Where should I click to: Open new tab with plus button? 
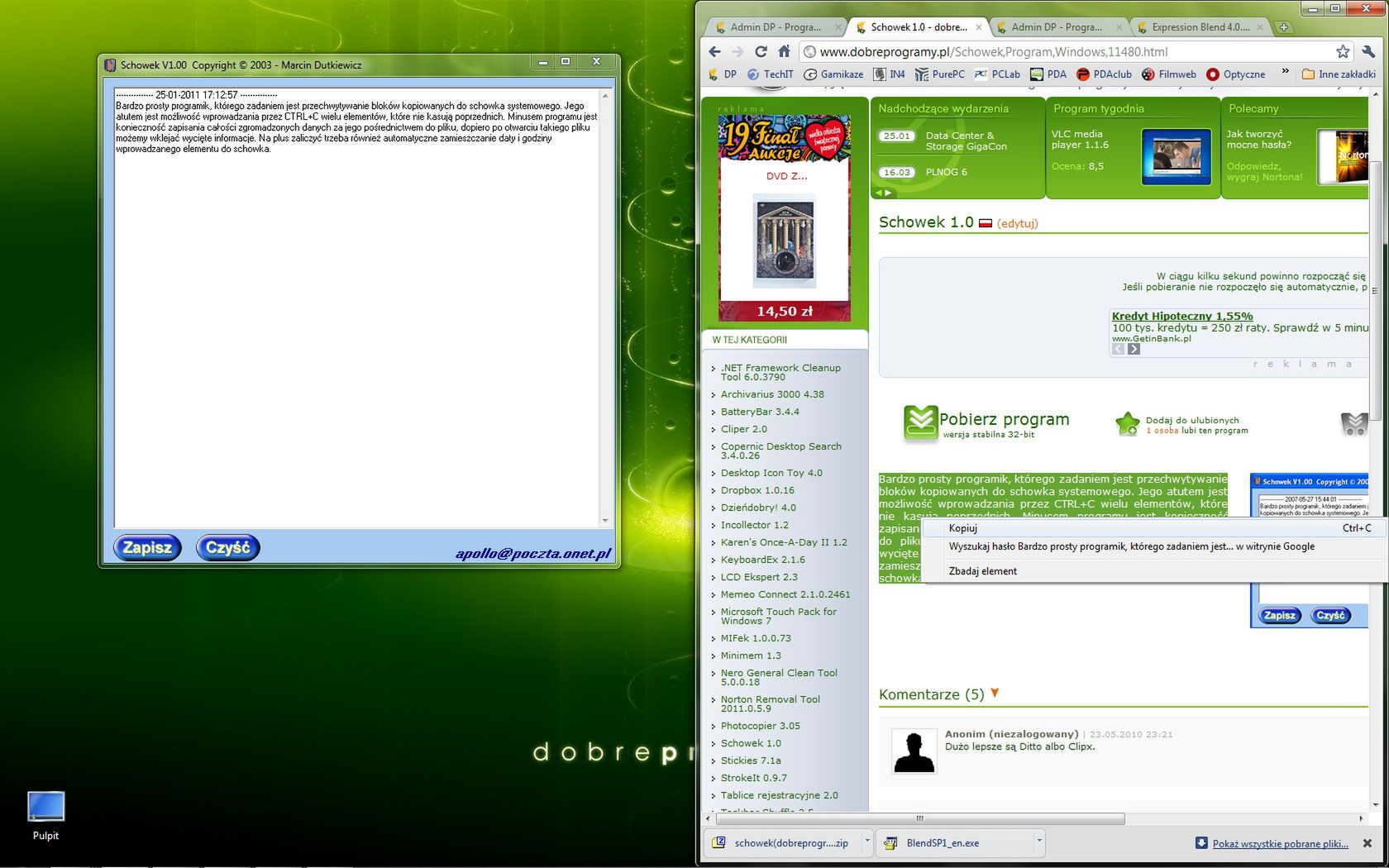1284,27
